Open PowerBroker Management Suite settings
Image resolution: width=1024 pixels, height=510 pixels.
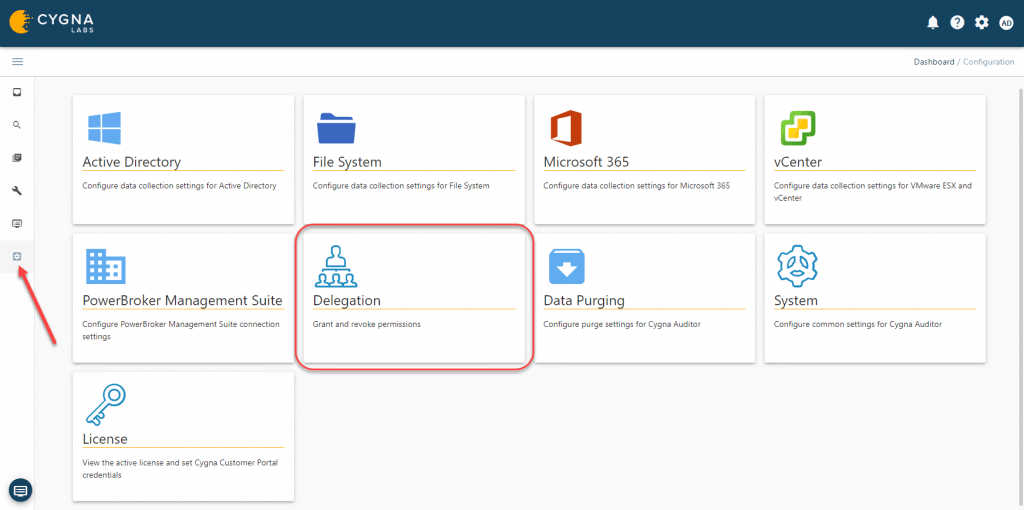(184, 298)
